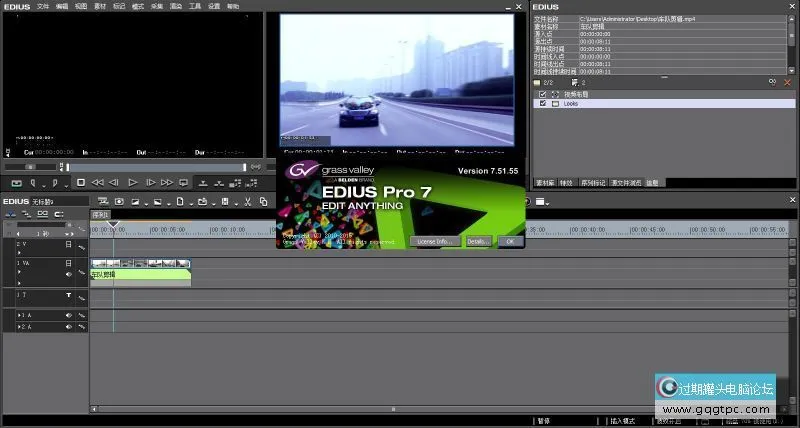Click the Stop button in the player
800x428 pixels.
tap(81, 183)
